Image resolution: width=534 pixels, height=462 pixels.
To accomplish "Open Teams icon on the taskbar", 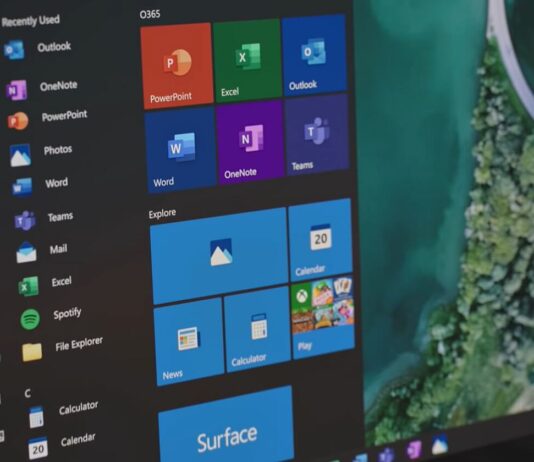I will tap(387, 455).
